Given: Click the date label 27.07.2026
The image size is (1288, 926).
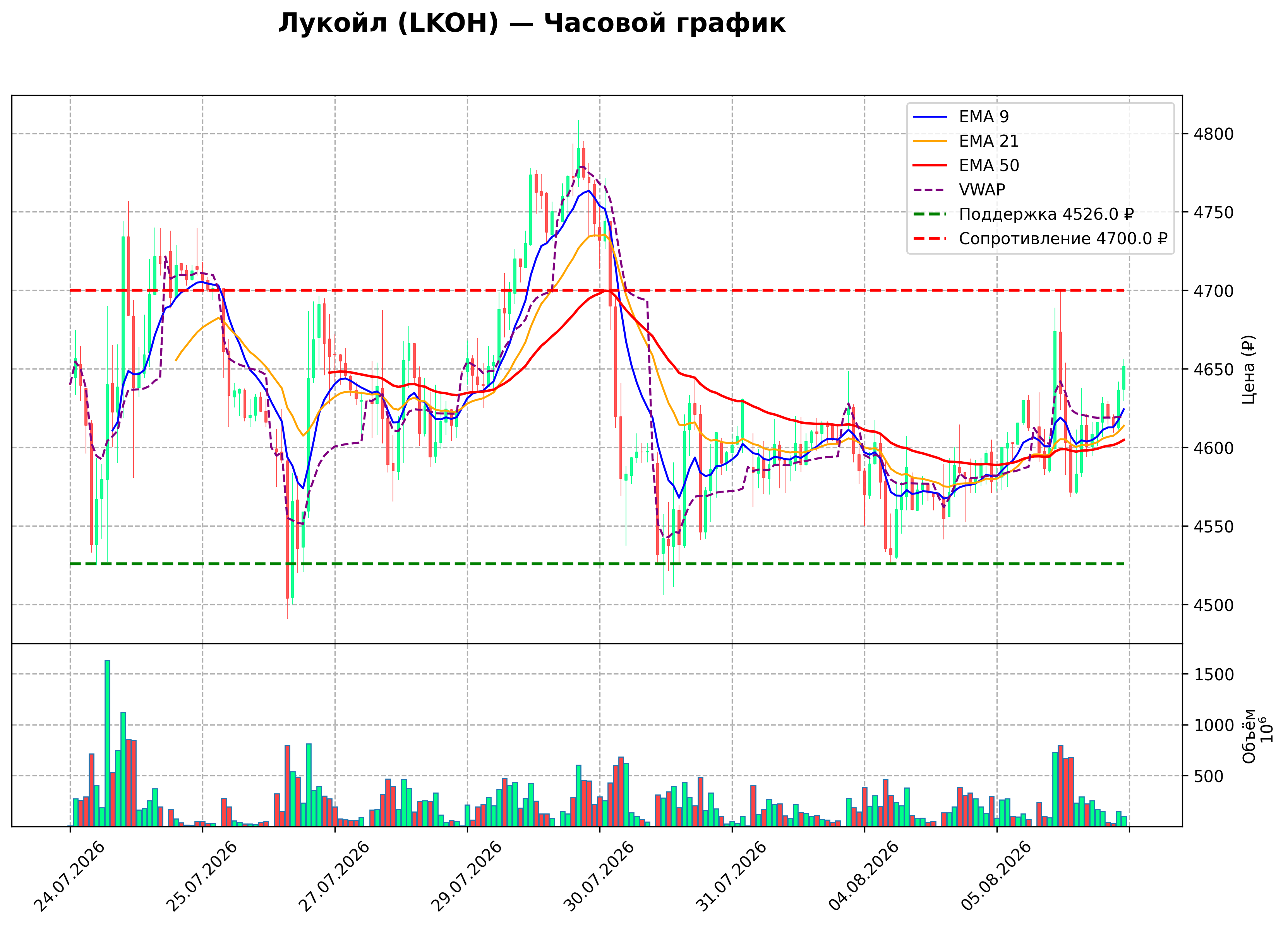Looking at the screenshot, I should click(334, 876).
